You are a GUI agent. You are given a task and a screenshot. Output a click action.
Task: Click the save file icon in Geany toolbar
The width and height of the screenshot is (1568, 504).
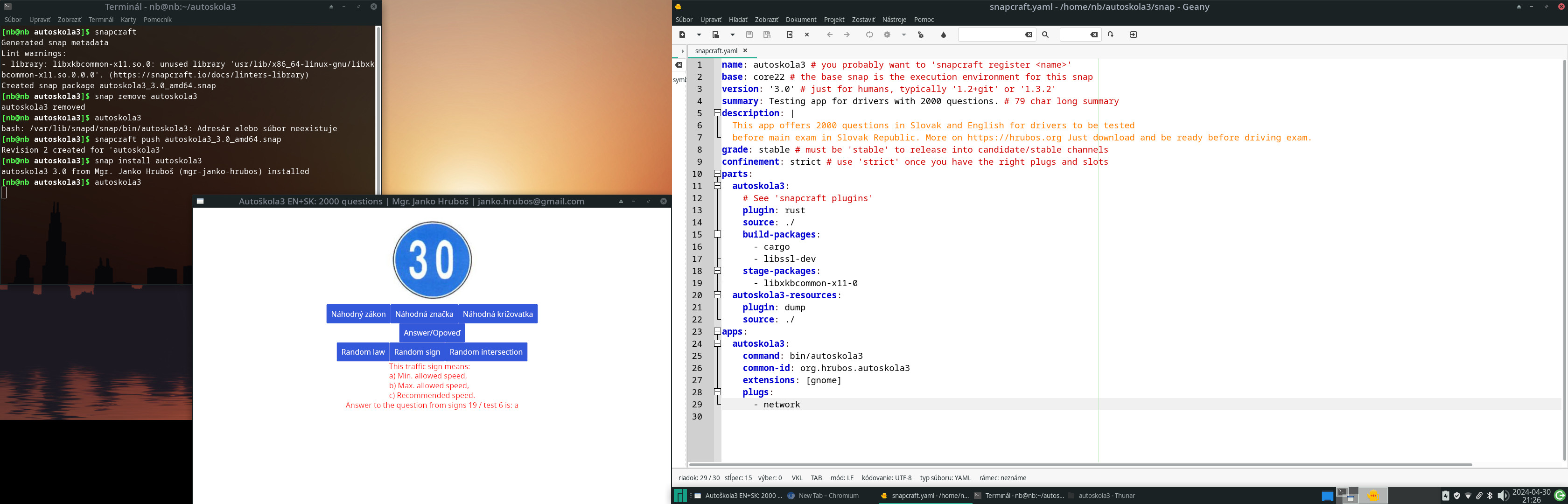tap(749, 35)
